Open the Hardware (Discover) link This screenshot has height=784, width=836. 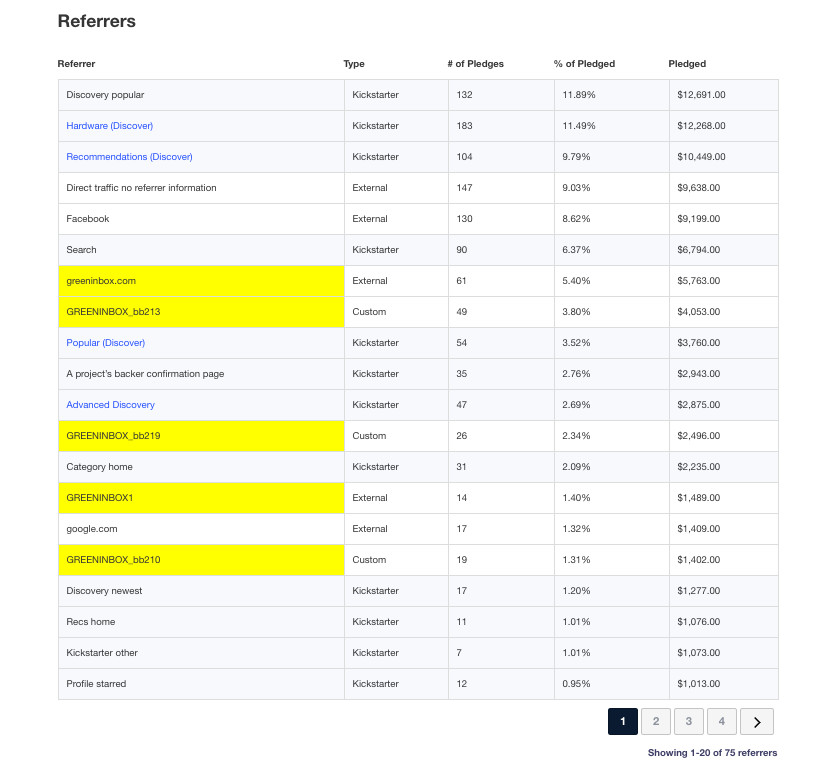(110, 126)
